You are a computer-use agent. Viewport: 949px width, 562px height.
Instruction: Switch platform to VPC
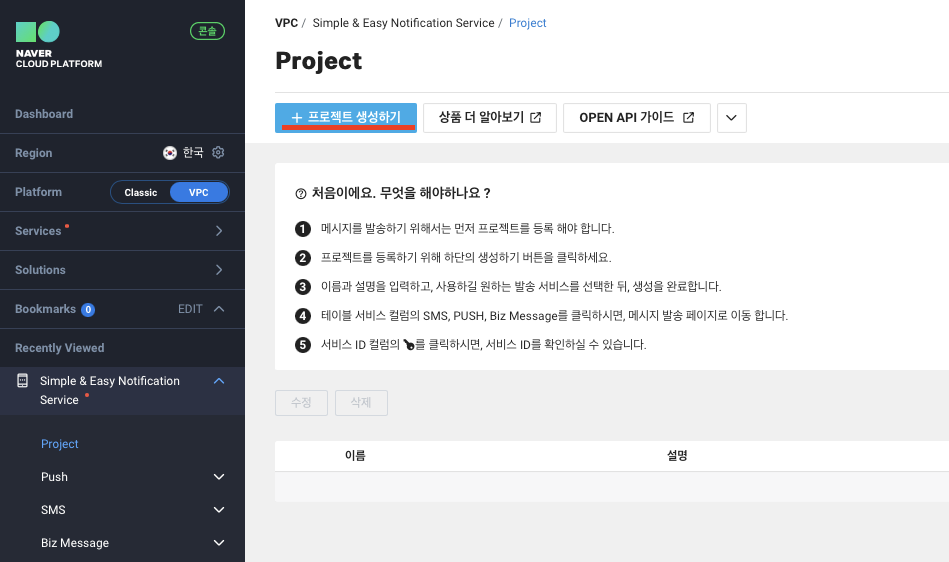coord(199,192)
